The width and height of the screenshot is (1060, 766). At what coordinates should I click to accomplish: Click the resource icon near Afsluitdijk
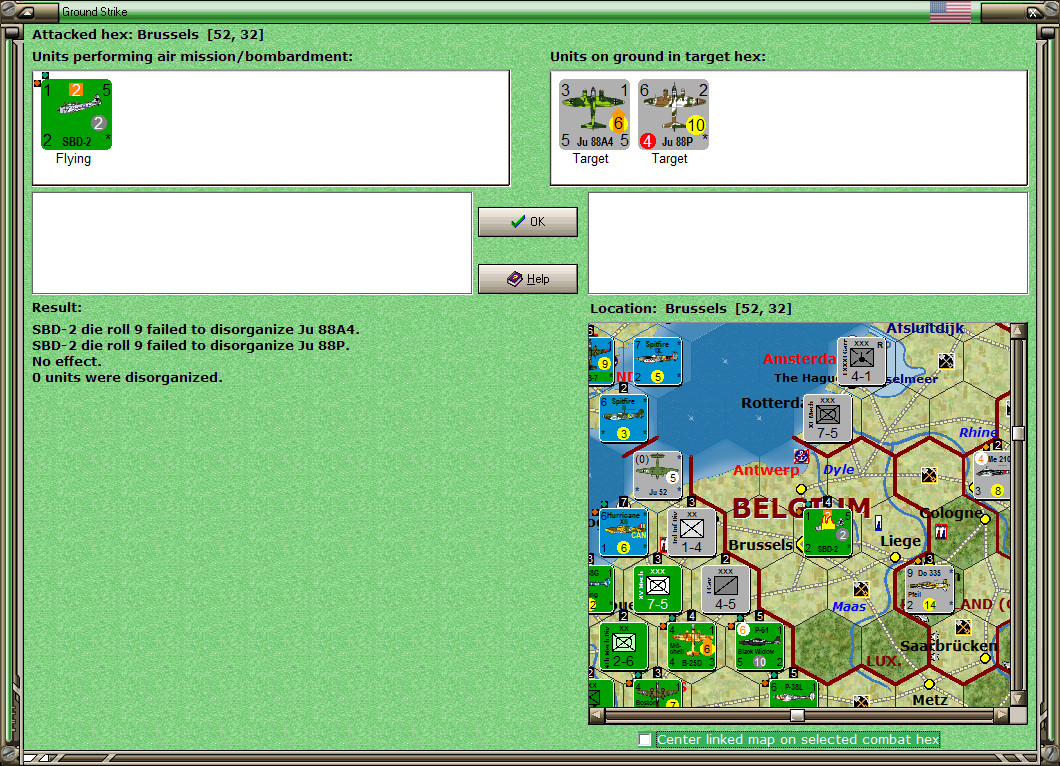(946, 361)
